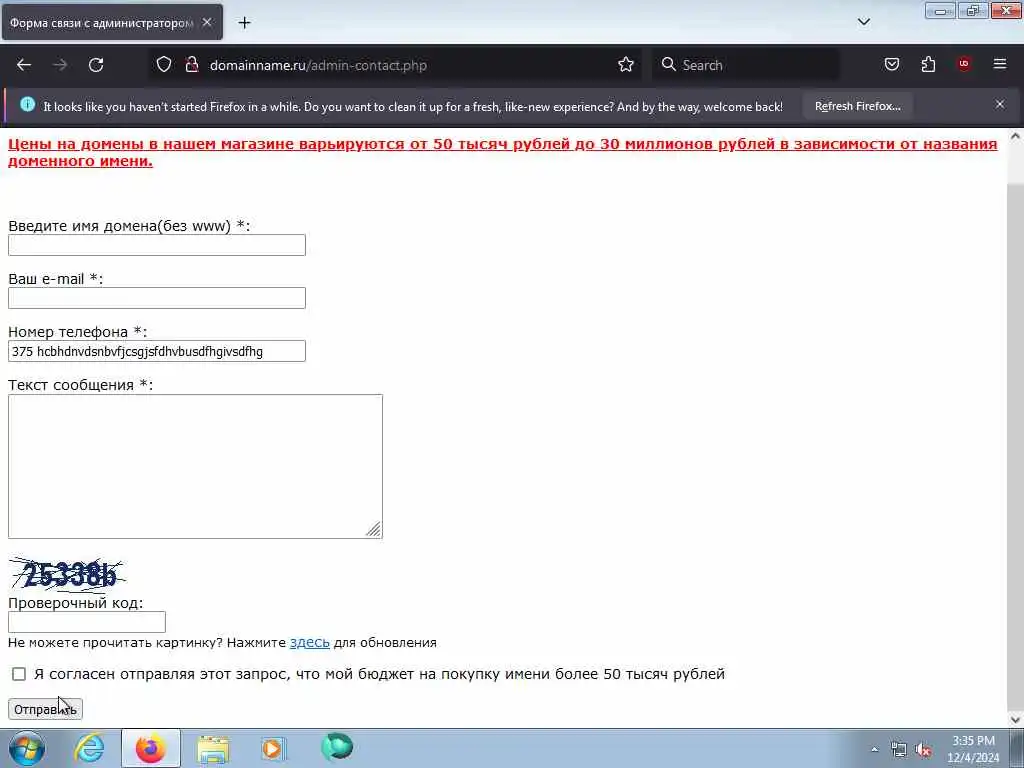Screen dimensions: 1024x768
Task: Expand the list all tabs chevron
Action: [x=863, y=22]
